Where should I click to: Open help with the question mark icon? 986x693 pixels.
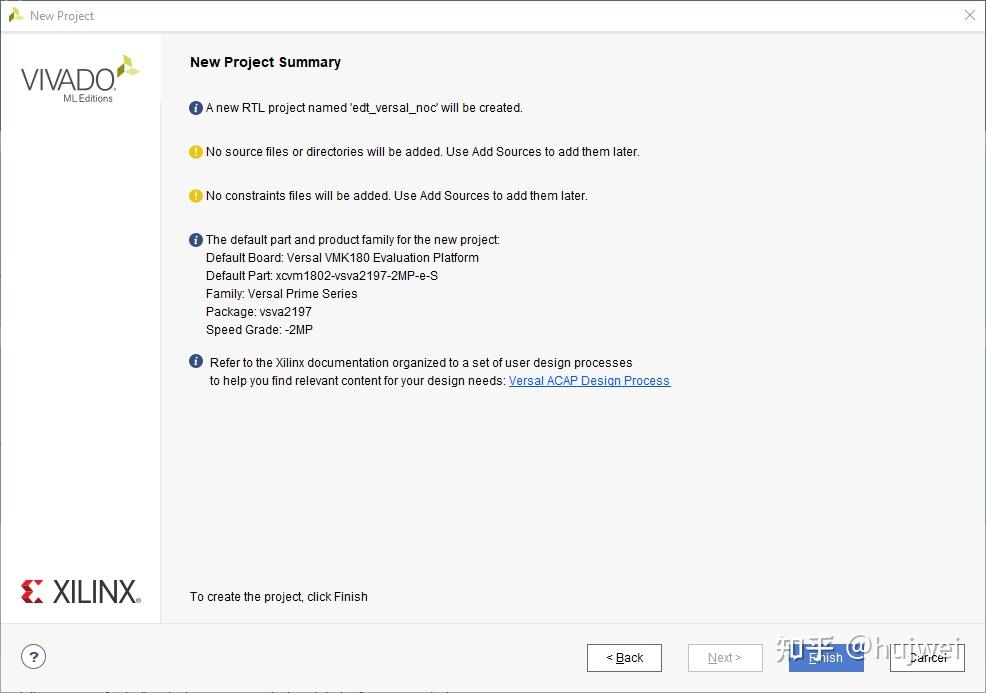click(34, 657)
